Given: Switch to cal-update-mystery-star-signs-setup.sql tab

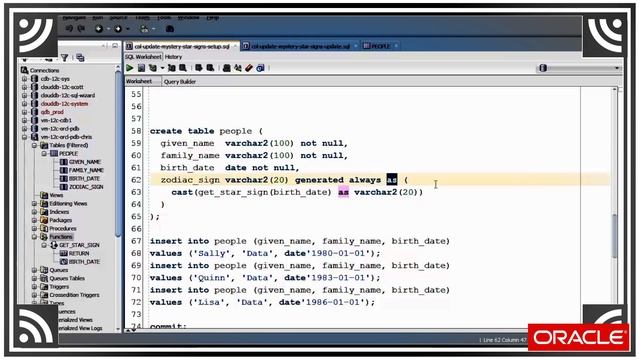Looking at the screenshot, I should coord(182,46).
